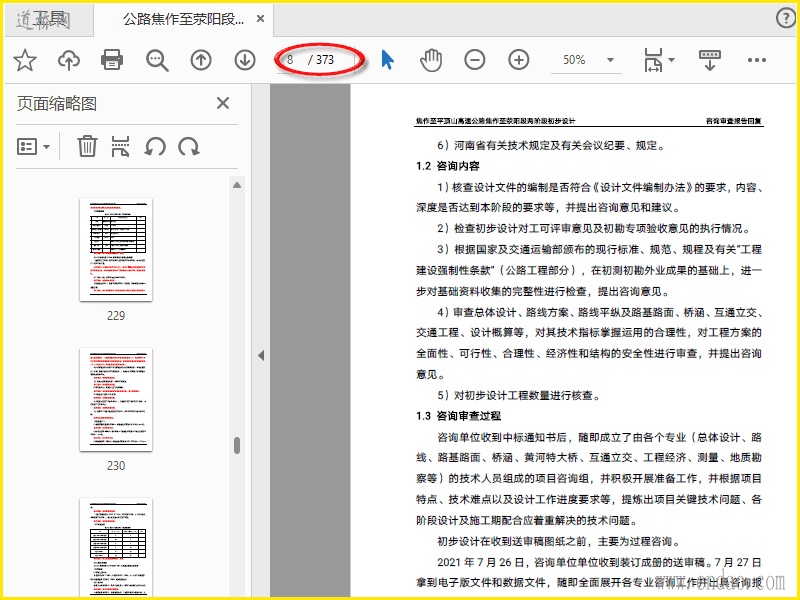This screenshot has width=800, height=600.
Task: Click the read mode keyboard-download icon
Action: click(x=709, y=60)
